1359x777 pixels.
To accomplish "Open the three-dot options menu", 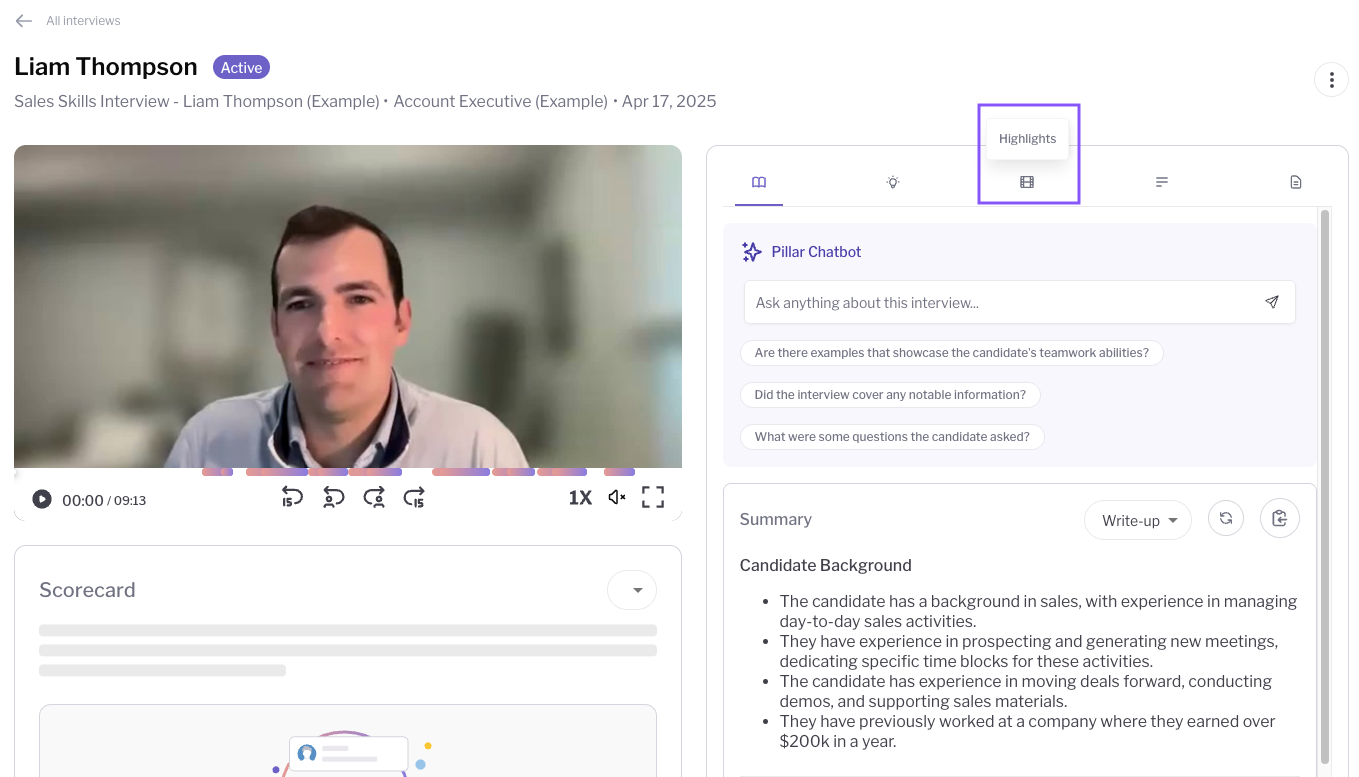I will (1331, 79).
